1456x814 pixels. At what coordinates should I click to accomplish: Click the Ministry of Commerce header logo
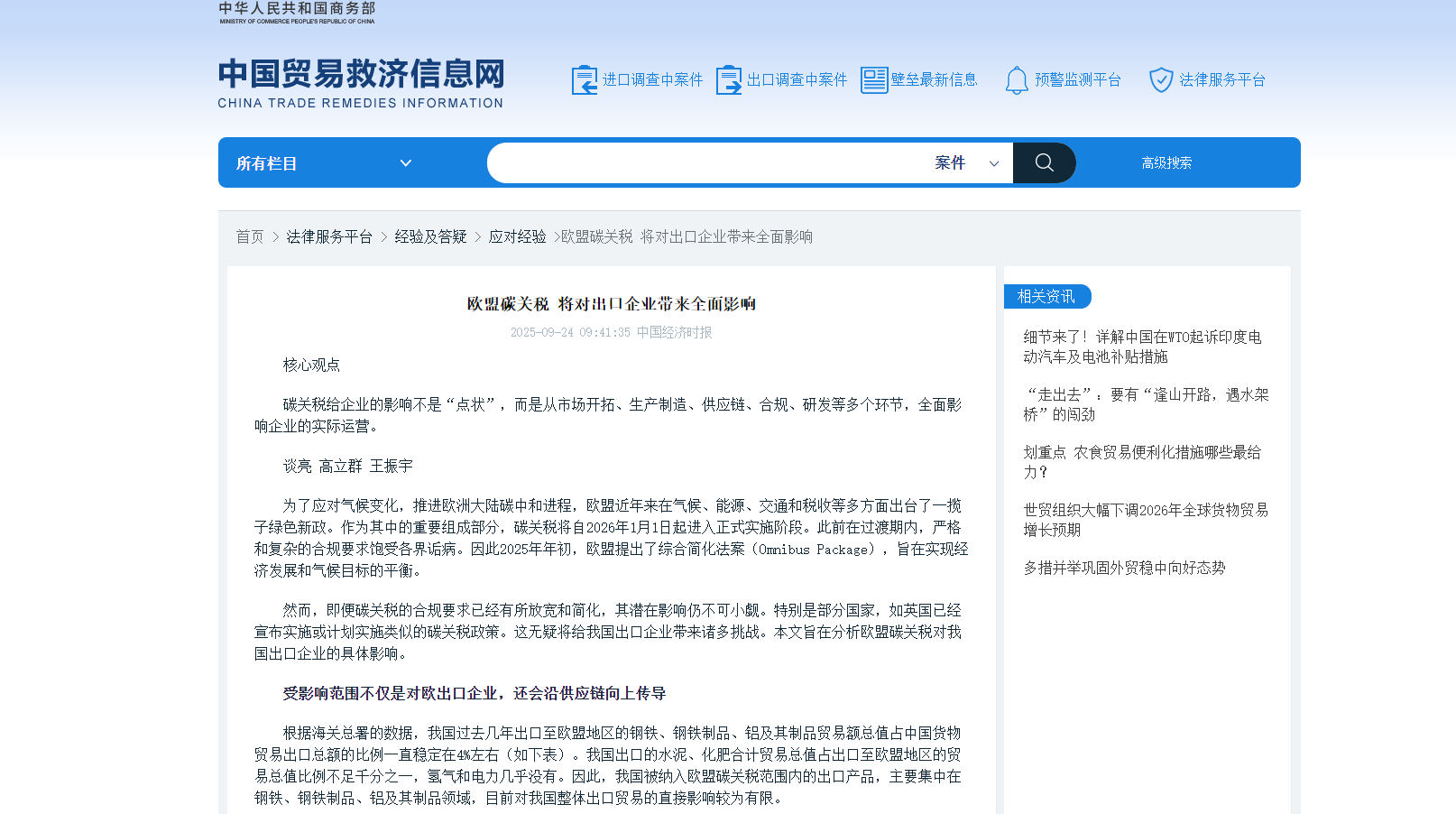click(x=297, y=13)
